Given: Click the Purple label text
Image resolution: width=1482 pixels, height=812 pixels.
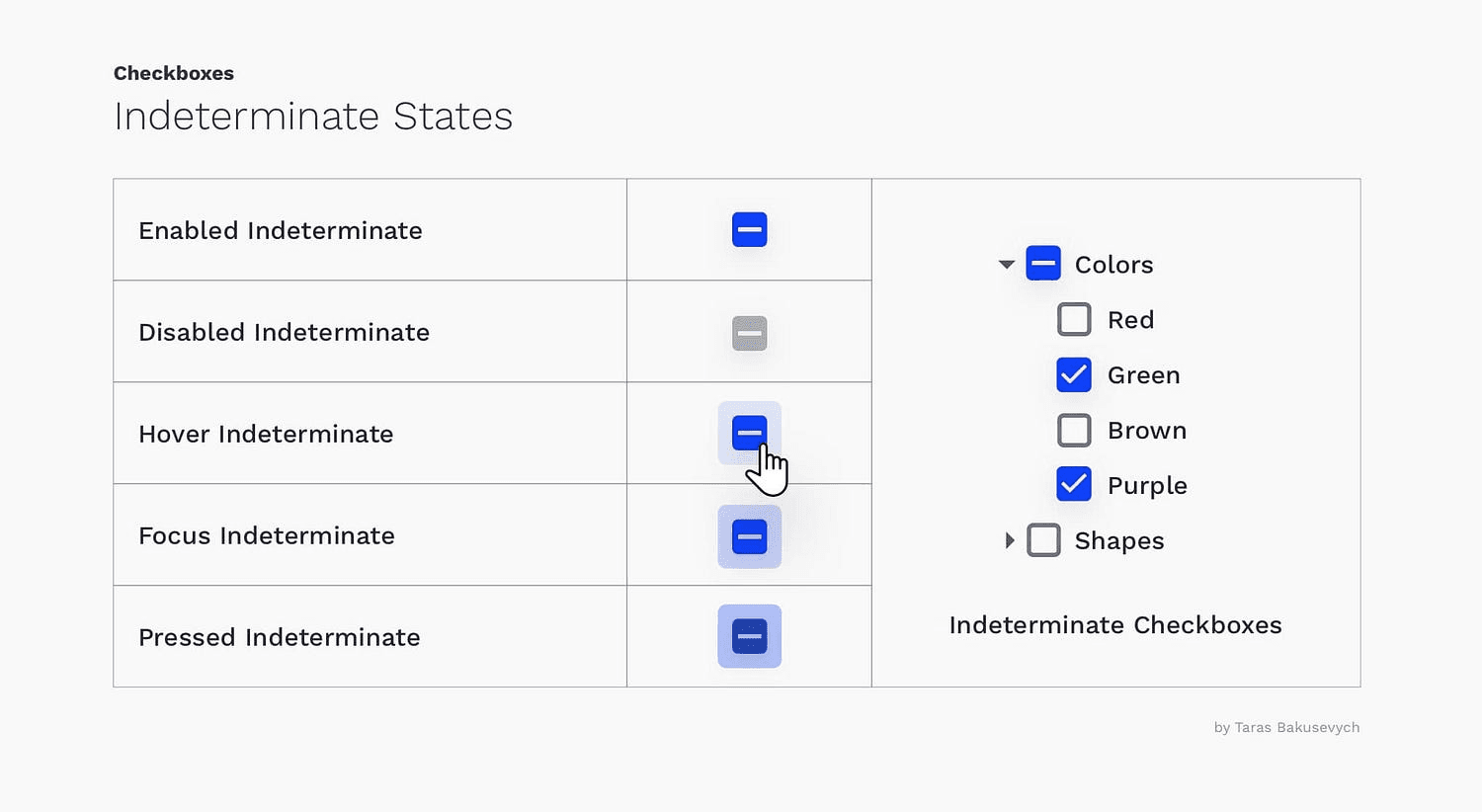Looking at the screenshot, I should tap(1147, 486).
